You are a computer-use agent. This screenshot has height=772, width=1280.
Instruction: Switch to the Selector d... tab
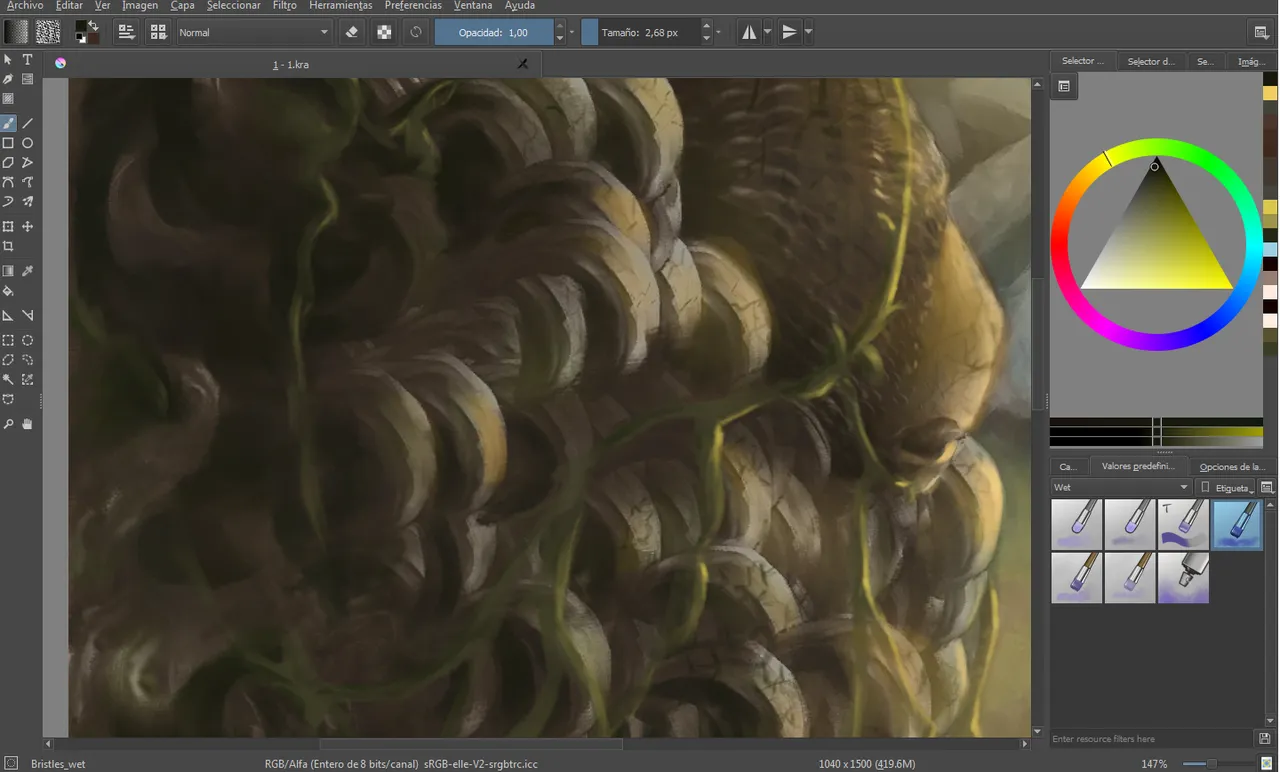[x=1151, y=61]
